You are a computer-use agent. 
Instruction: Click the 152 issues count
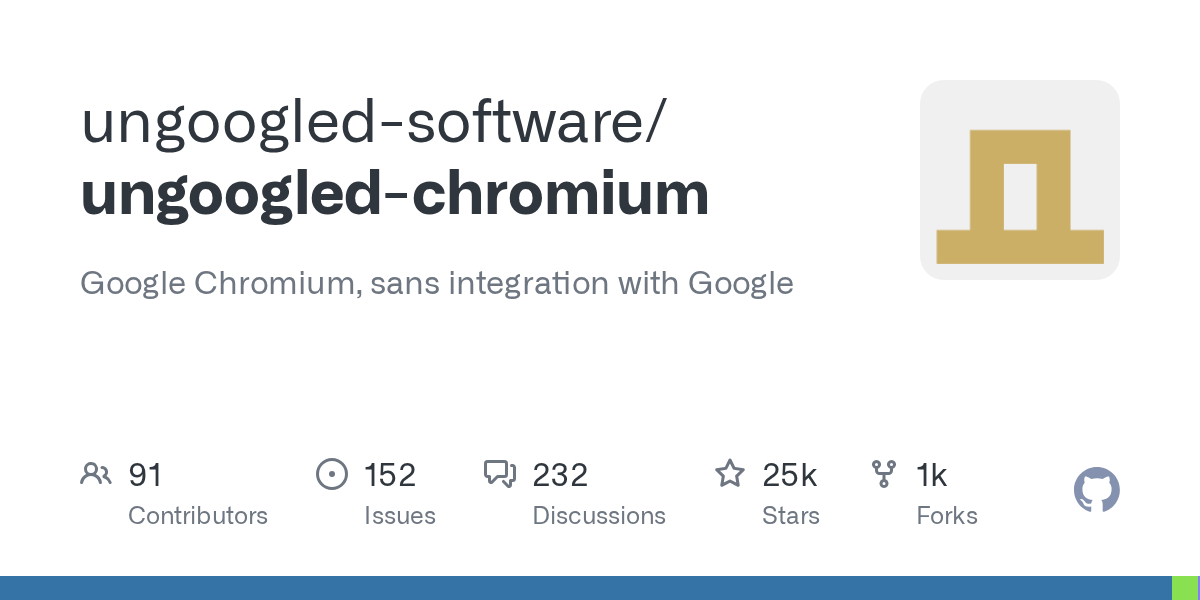[390, 475]
